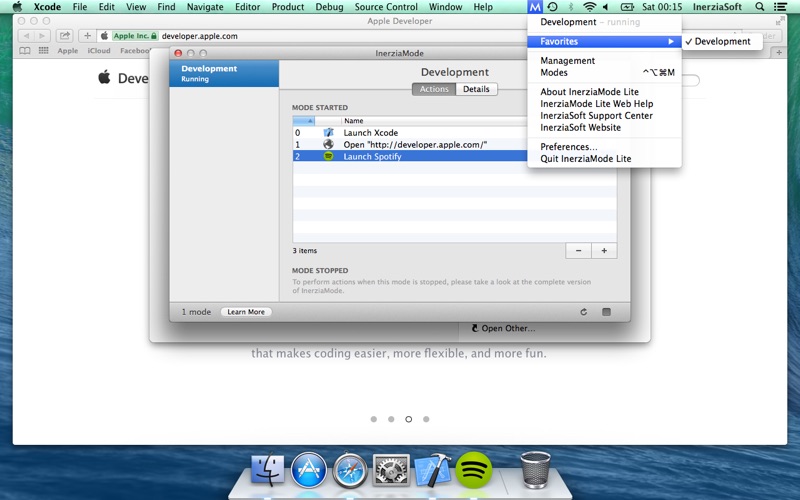Viewport: 800px width, 500px height.
Task: Launch App Store from the Dock
Action: click(309, 469)
